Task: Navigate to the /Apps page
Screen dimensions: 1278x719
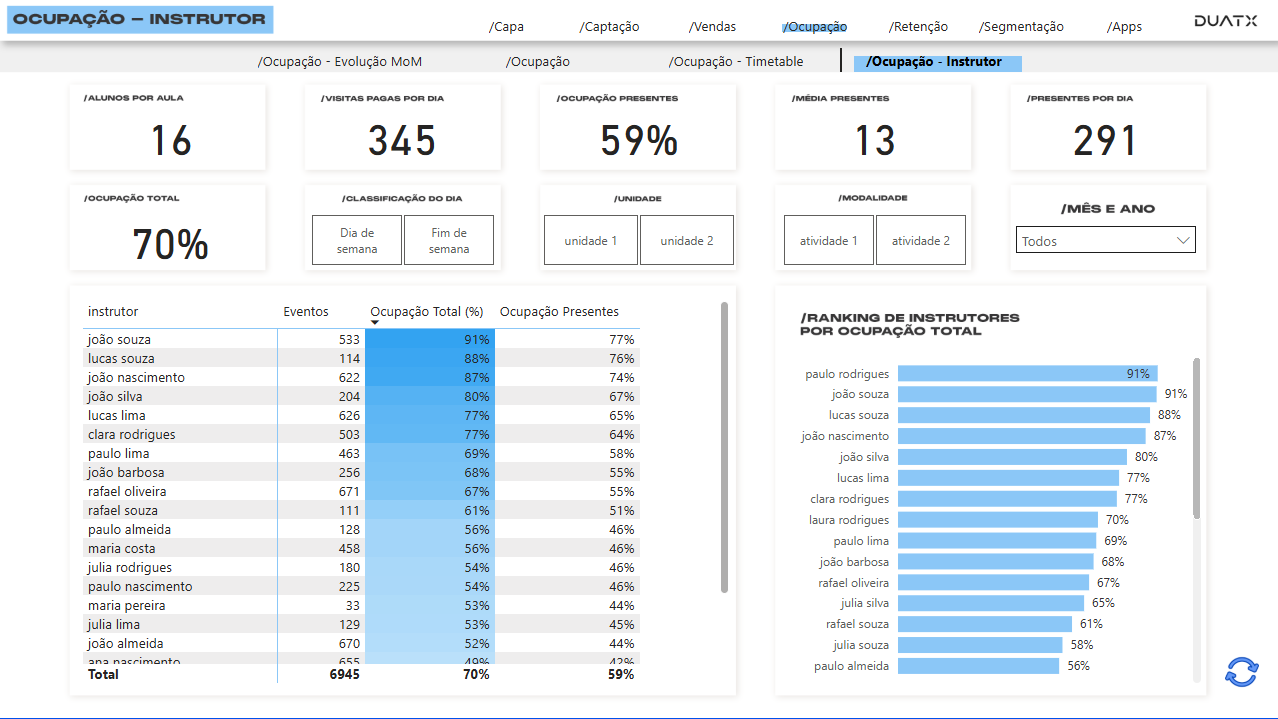Action: click(1124, 27)
